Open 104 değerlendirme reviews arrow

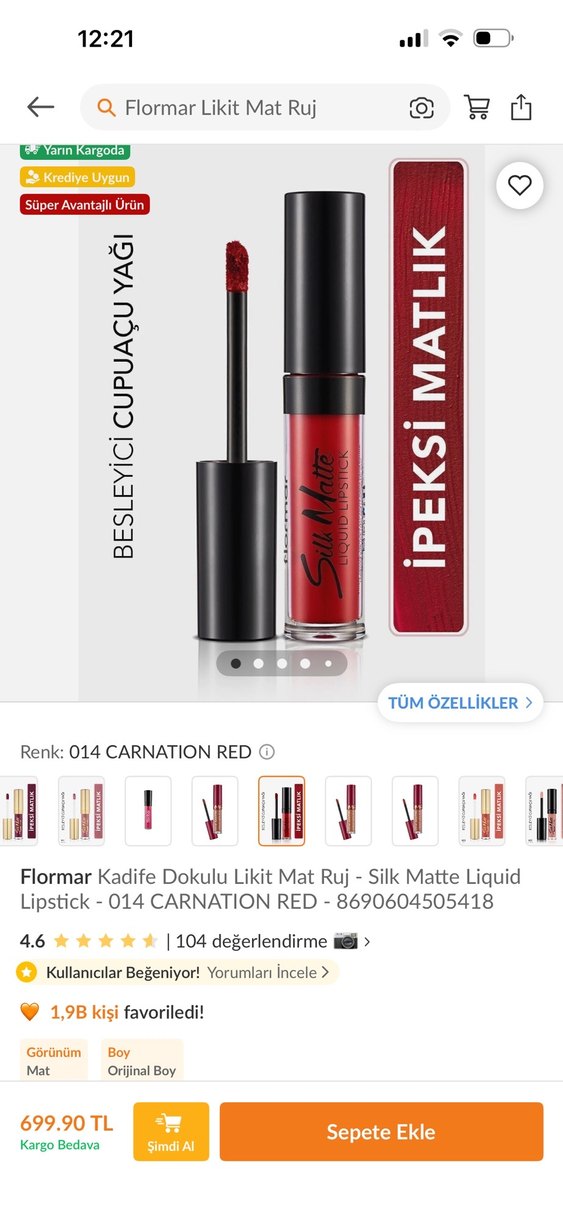367,941
